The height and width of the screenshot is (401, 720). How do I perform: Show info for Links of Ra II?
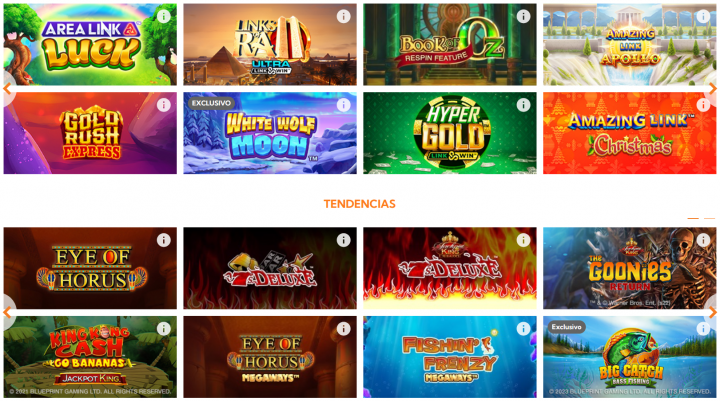point(343,17)
